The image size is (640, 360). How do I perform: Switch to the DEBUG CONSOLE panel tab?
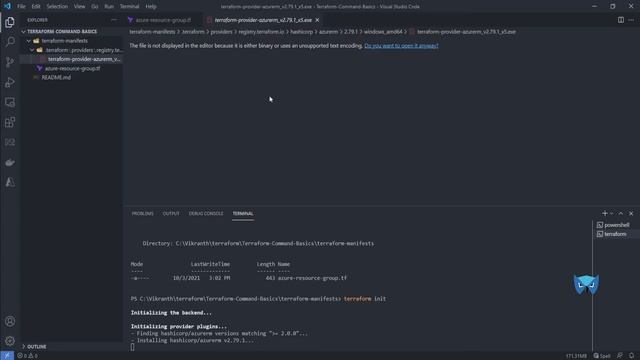coord(206,213)
